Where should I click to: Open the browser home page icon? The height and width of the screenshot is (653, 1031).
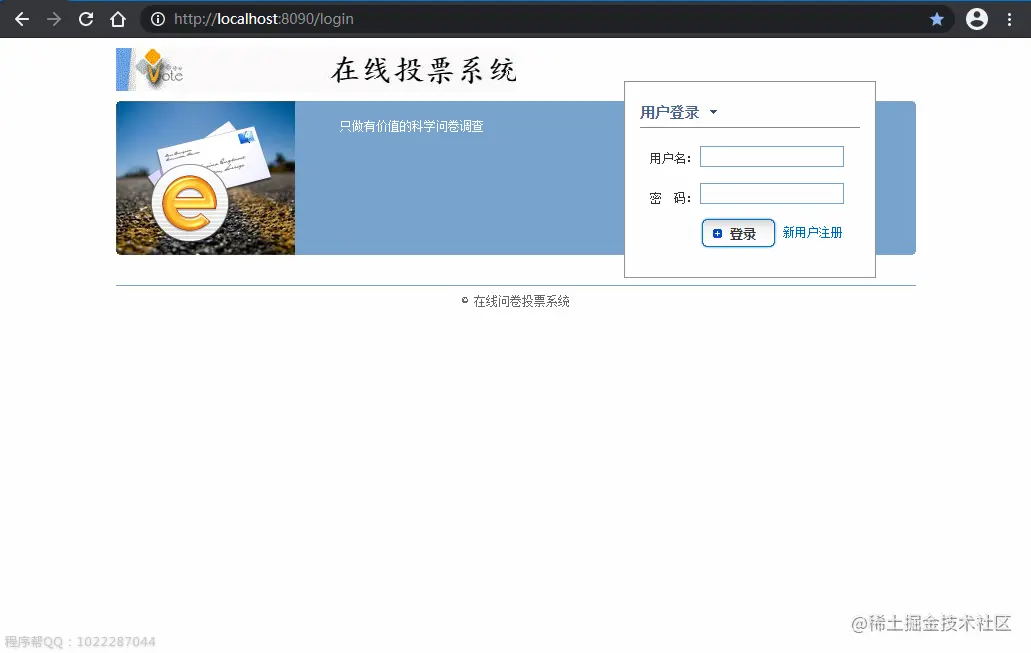click(118, 18)
